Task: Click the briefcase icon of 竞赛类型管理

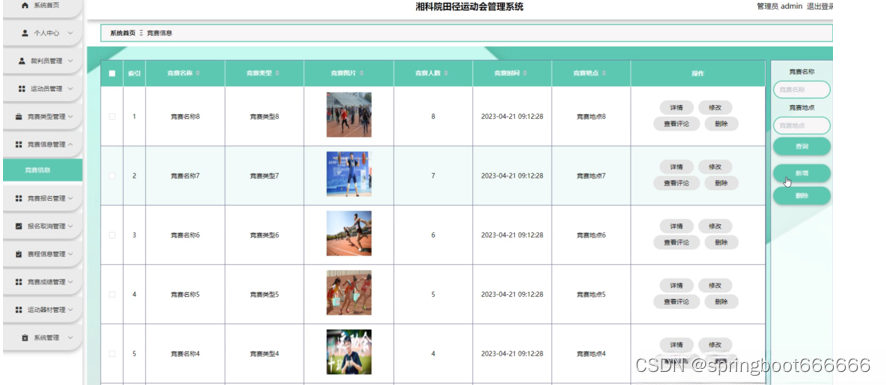Action: tap(19, 116)
